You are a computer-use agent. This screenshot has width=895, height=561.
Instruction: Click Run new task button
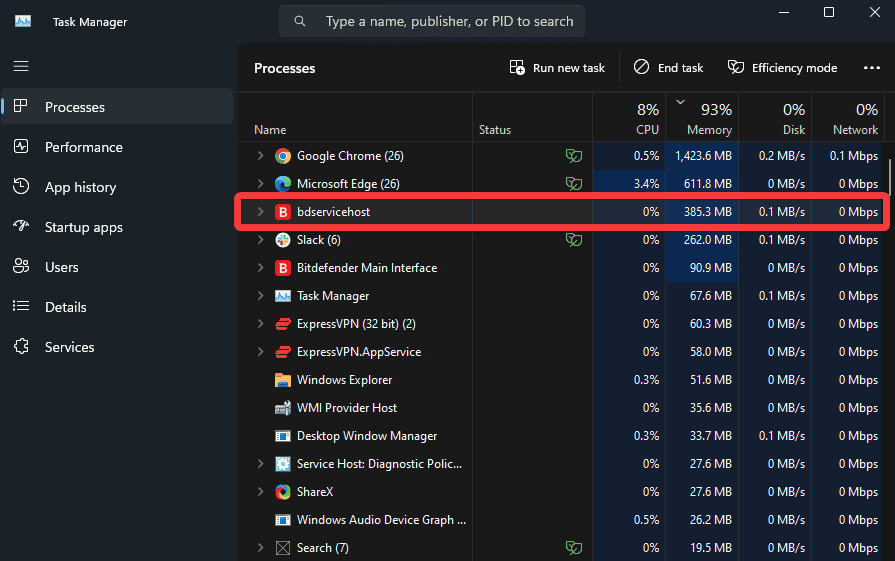tap(557, 68)
